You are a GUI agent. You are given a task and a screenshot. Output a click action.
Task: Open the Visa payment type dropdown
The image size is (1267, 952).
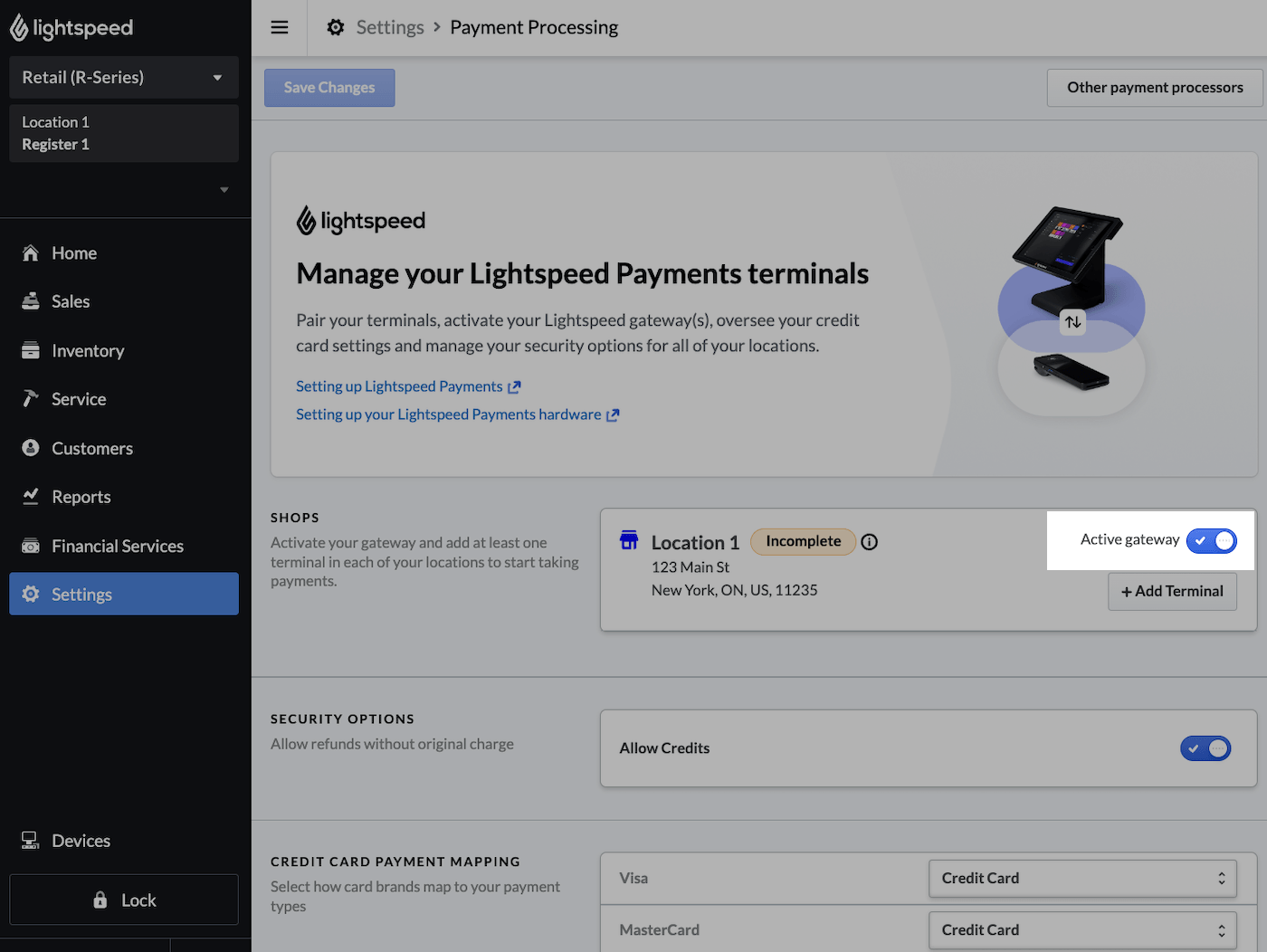click(1082, 878)
